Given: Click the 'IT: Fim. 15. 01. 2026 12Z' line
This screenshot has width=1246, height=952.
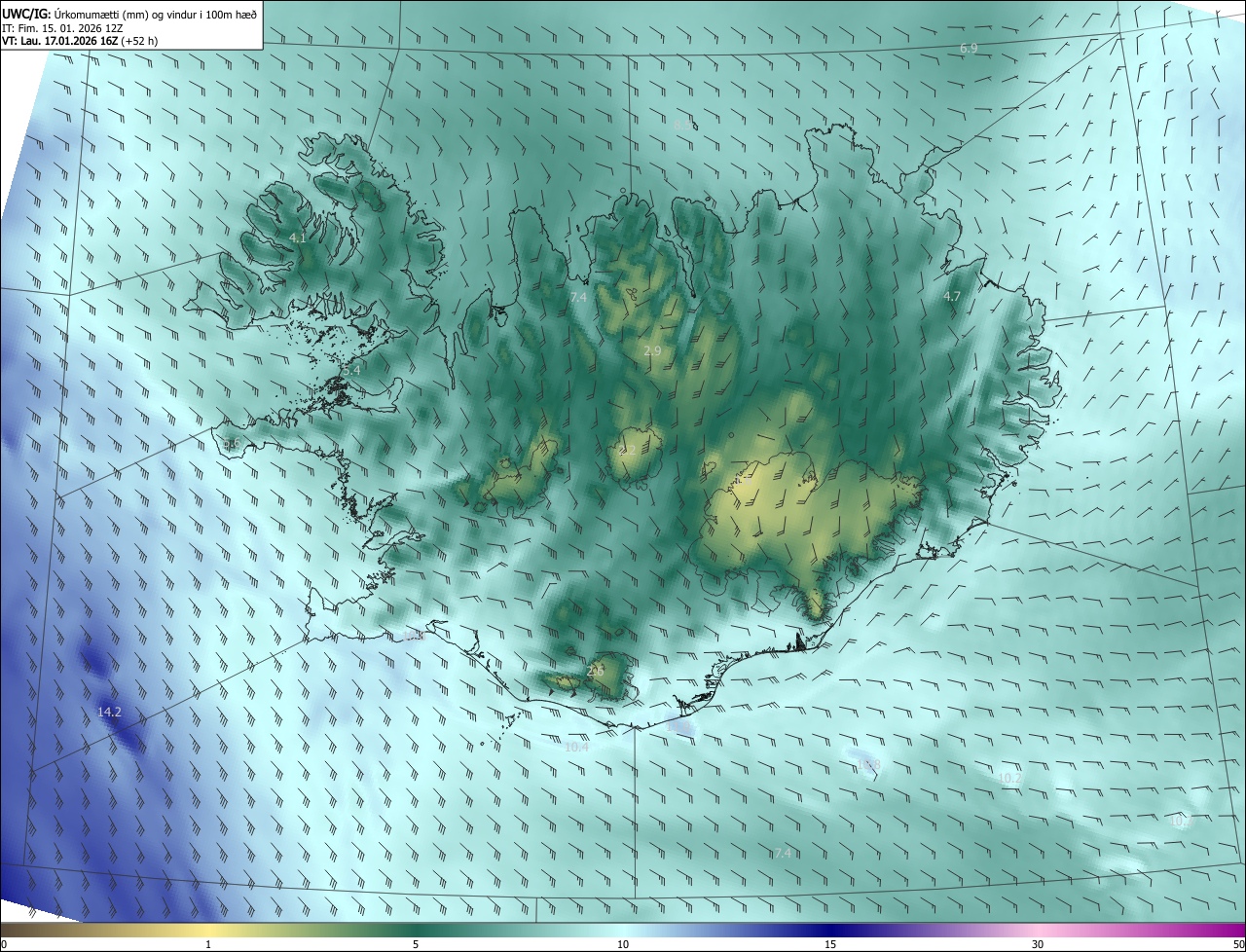Looking at the screenshot, I should click(63, 27).
